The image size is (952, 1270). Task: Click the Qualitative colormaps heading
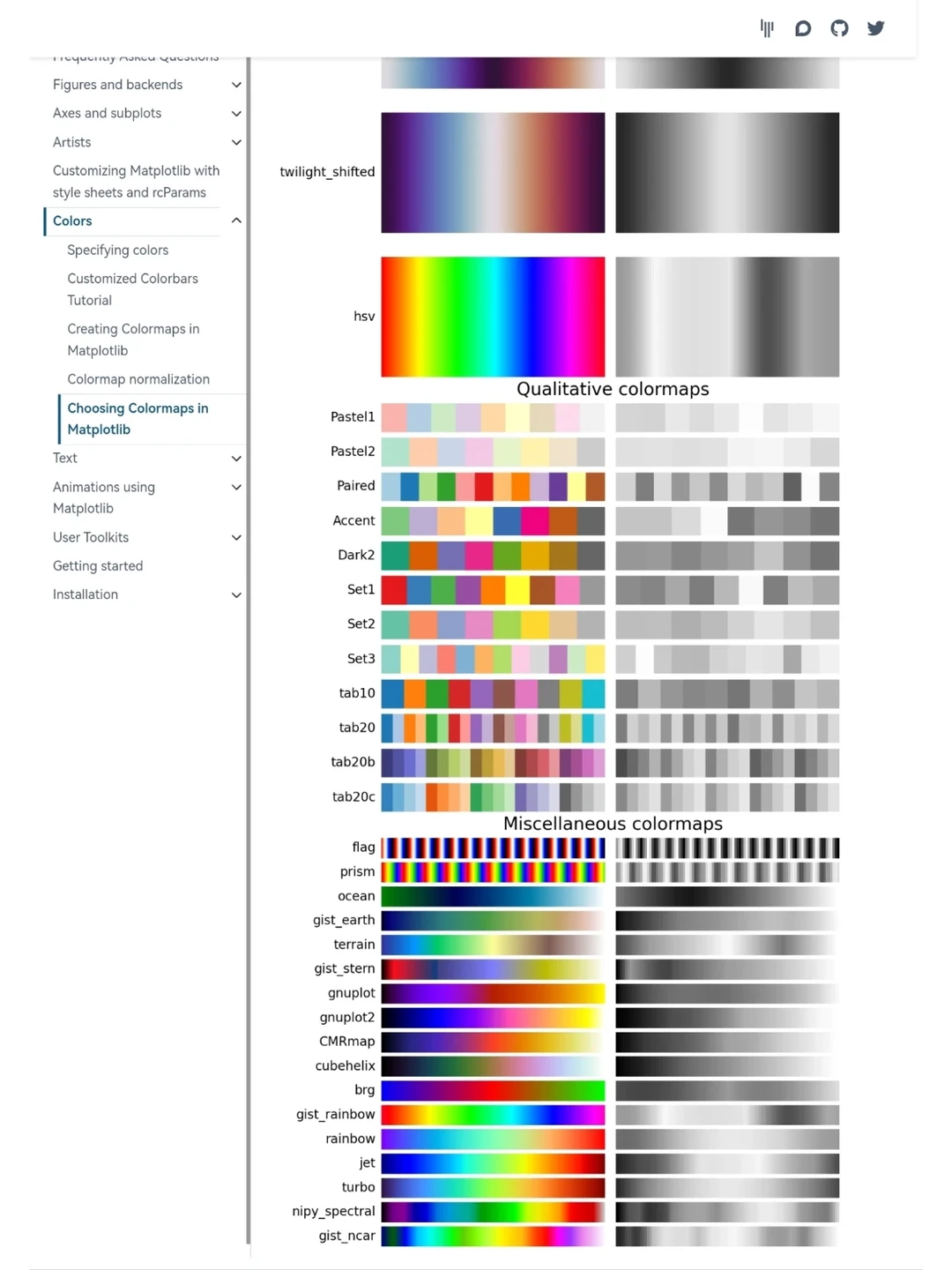(613, 389)
